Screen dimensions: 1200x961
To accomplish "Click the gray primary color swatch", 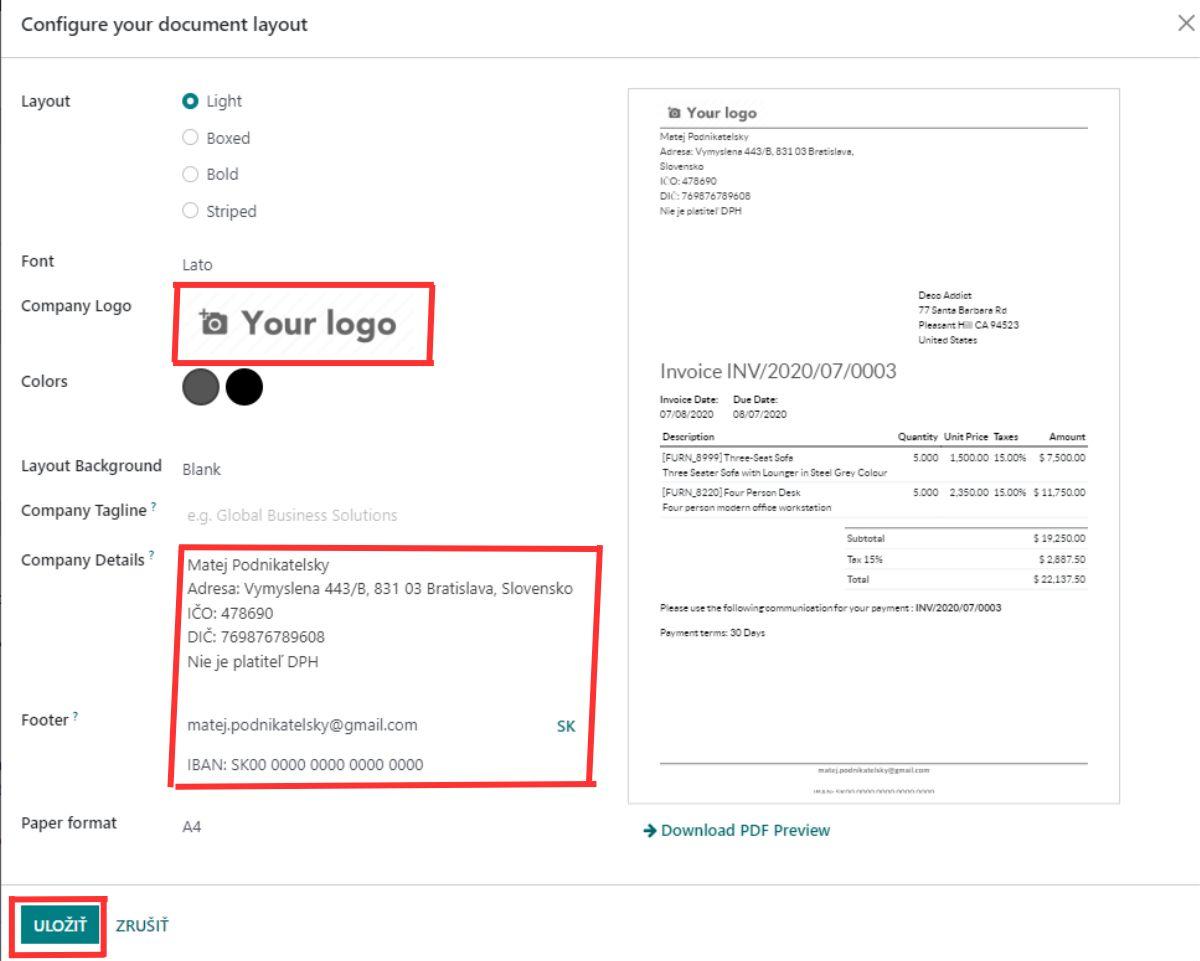I will [x=201, y=387].
